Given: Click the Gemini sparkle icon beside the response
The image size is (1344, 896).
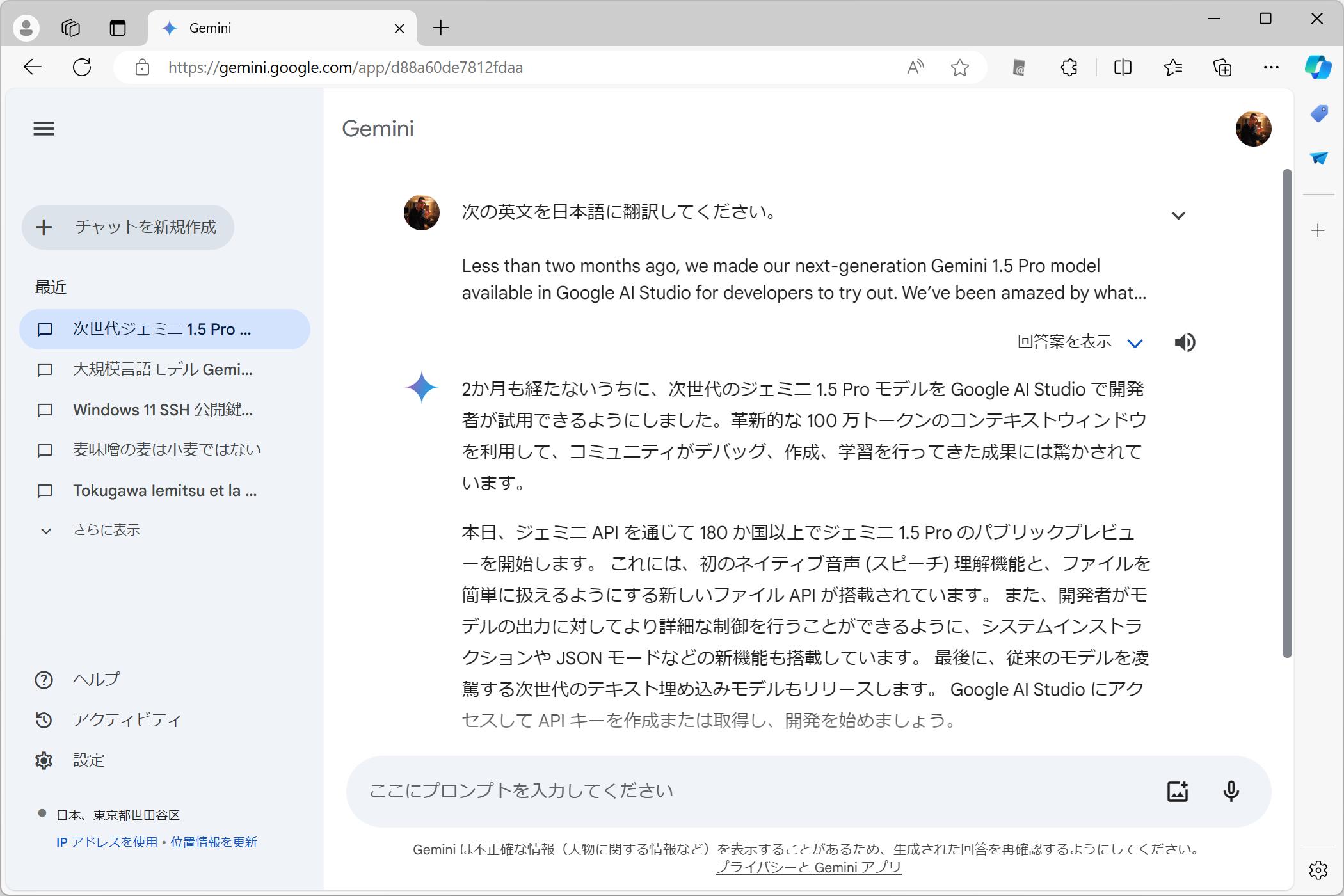Looking at the screenshot, I should click(x=421, y=387).
